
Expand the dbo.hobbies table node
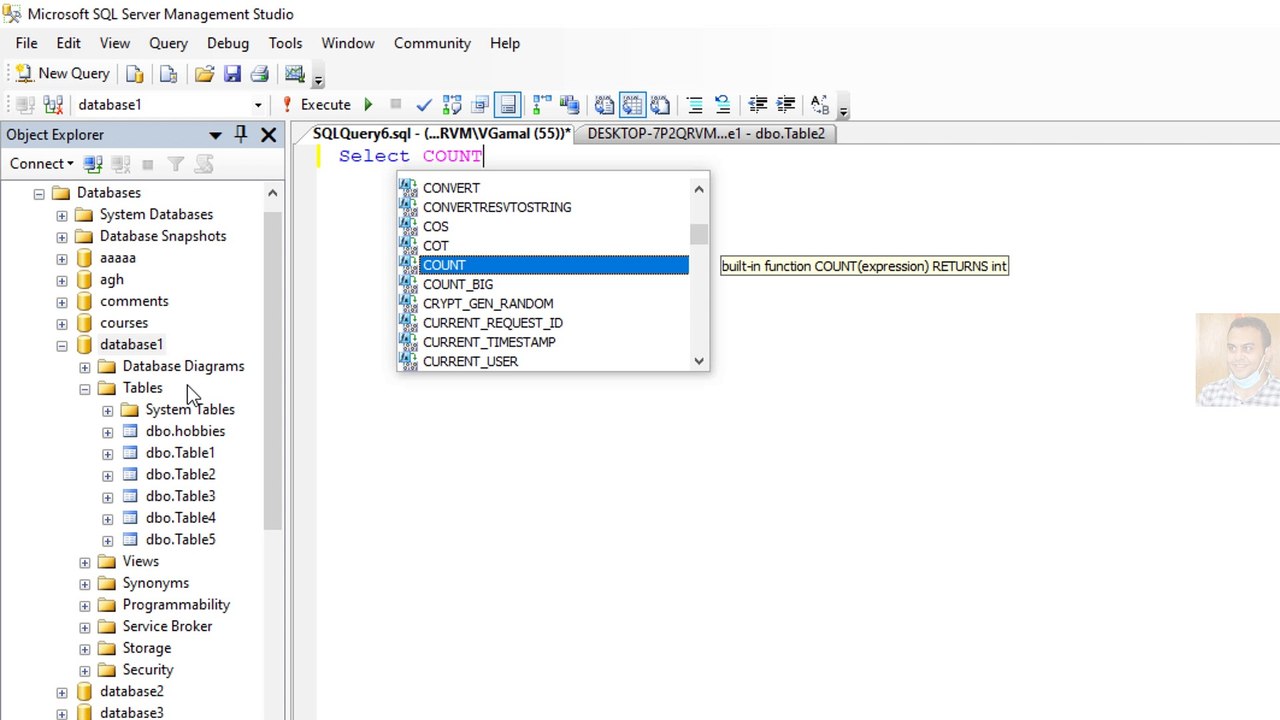point(108,432)
